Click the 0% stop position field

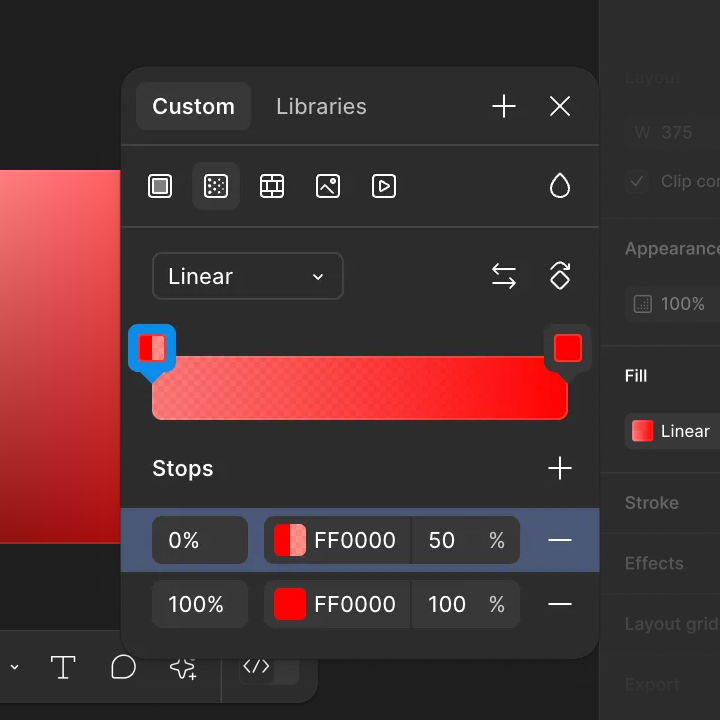200,540
